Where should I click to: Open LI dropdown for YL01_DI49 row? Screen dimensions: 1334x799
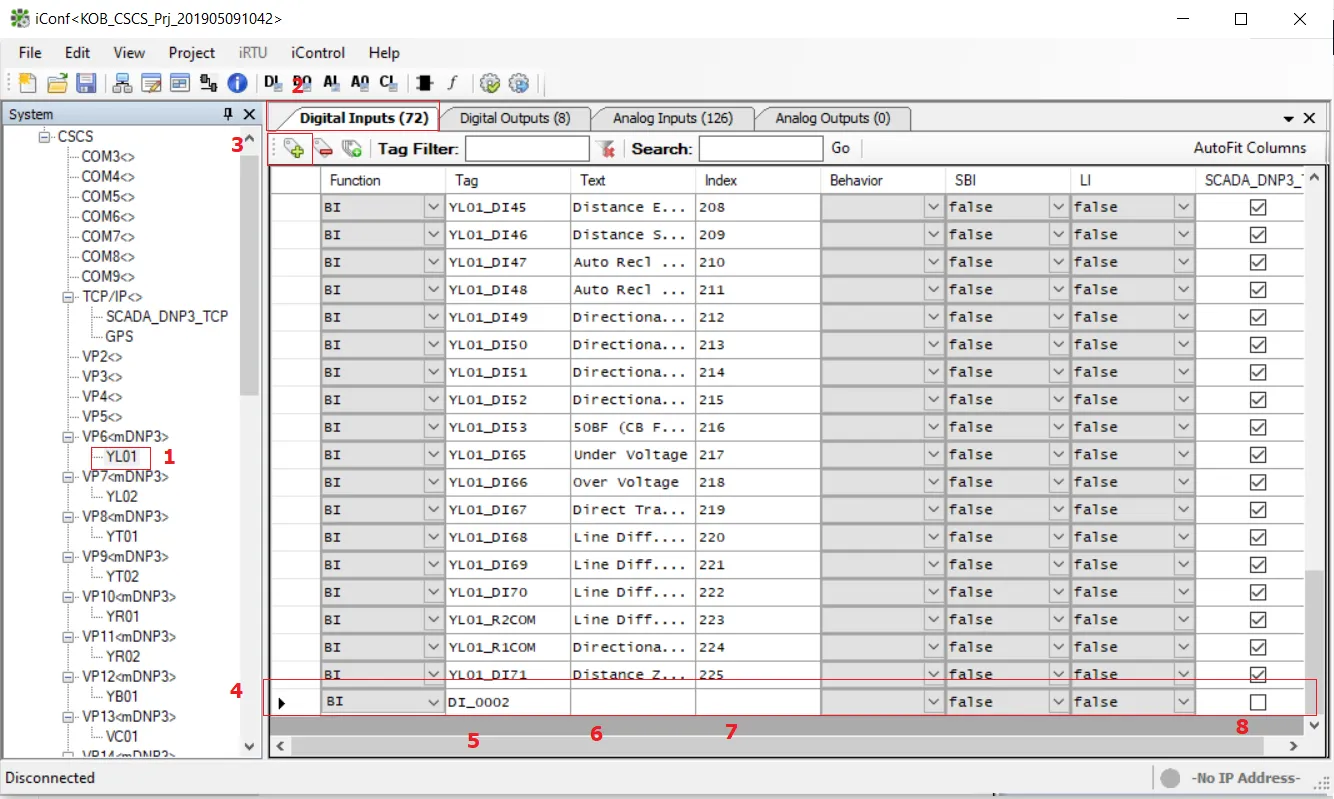(x=1184, y=317)
